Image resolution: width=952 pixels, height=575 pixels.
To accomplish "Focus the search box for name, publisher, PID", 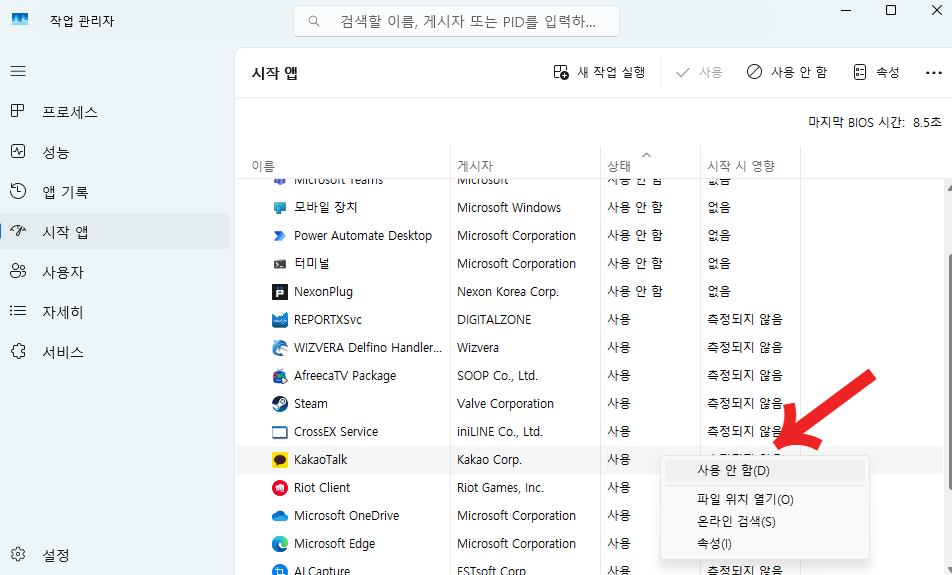I will pyautogui.click(x=456, y=21).
